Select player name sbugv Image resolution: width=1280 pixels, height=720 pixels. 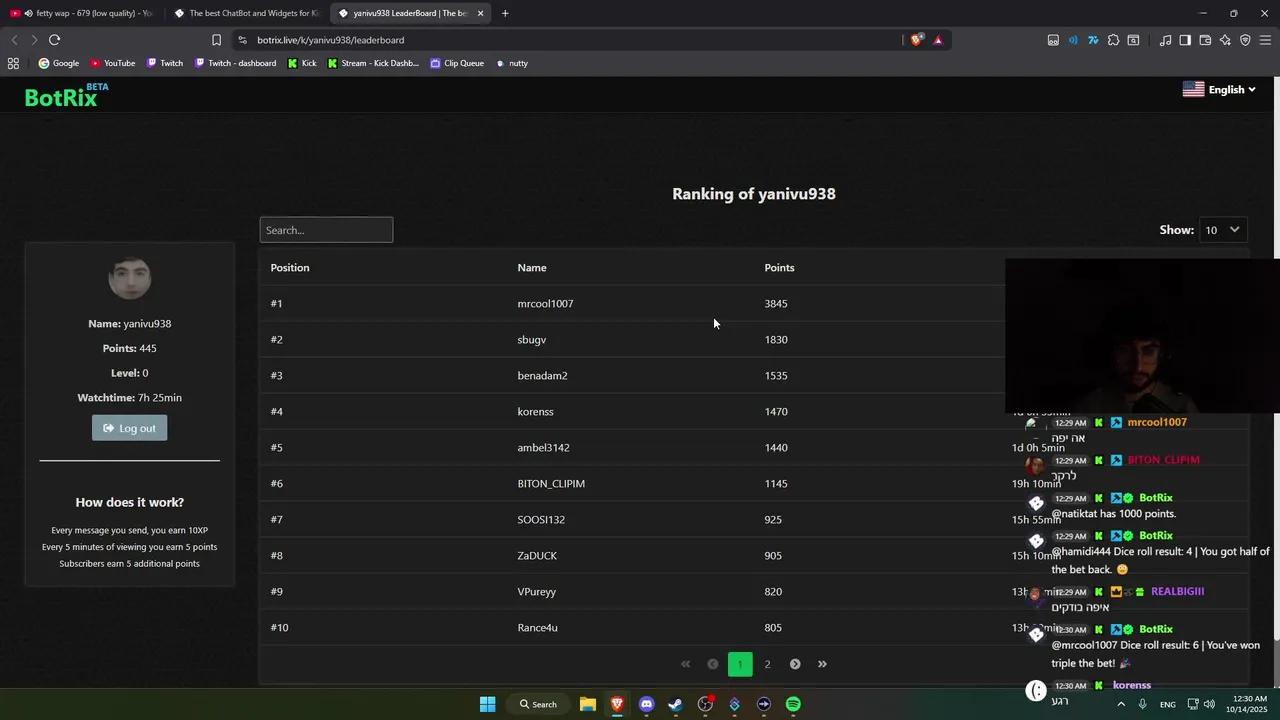point(531,340)
